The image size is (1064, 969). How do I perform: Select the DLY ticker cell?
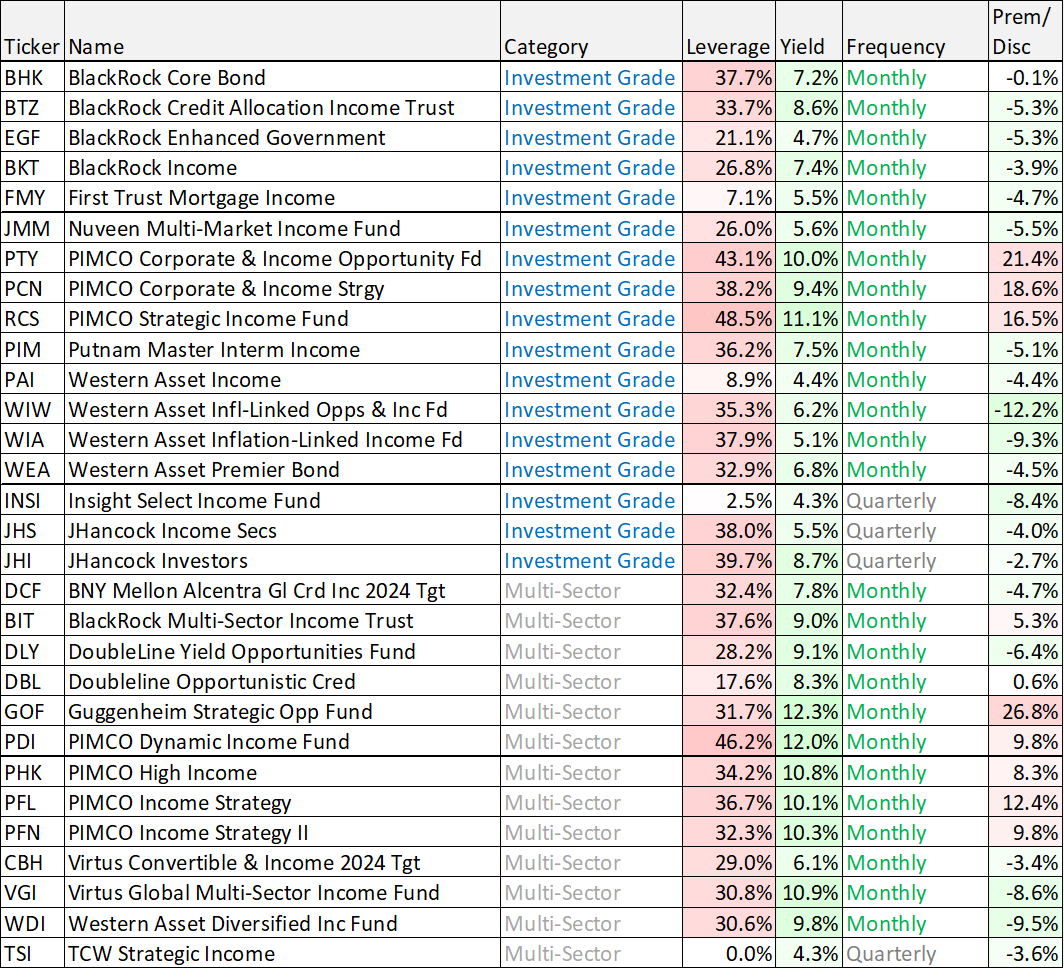click(x=32, y=651)
